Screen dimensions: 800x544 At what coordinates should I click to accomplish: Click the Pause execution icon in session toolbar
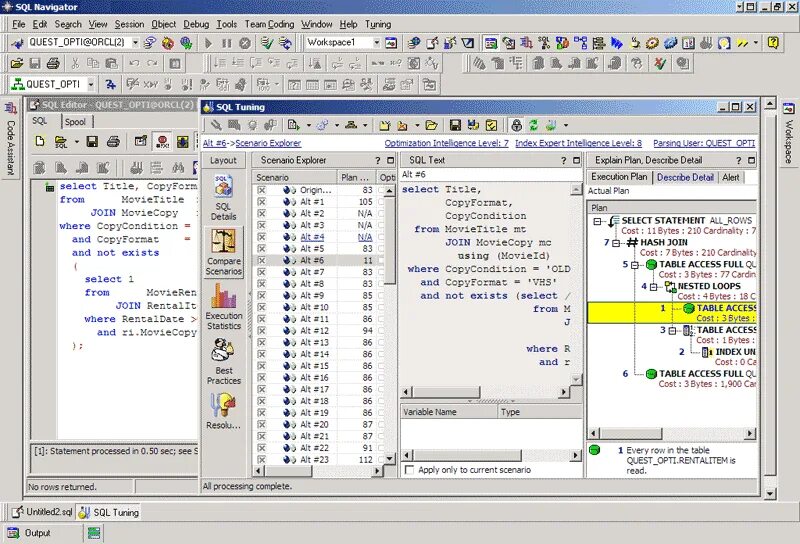tap(227, 43)
